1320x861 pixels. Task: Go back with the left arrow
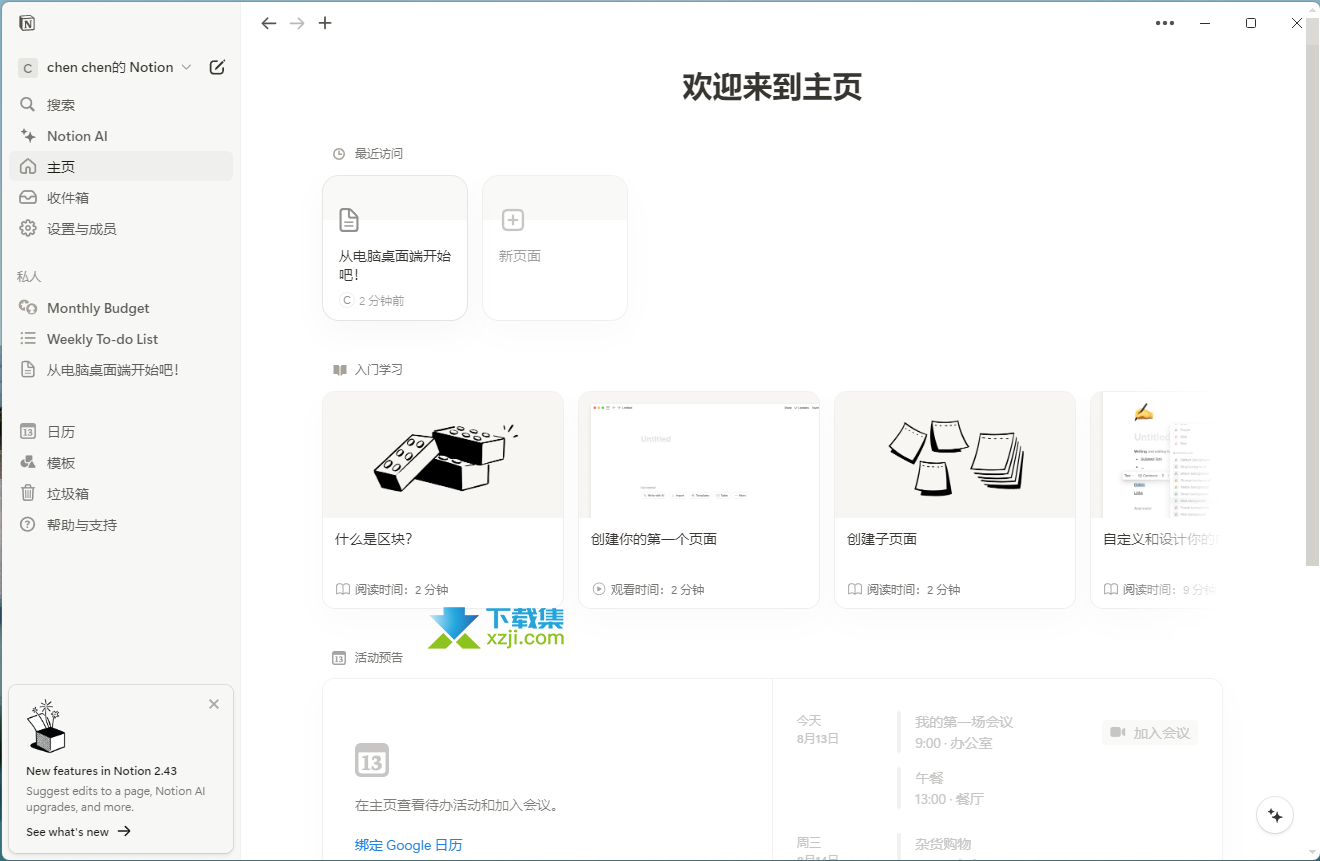point(268,23)
